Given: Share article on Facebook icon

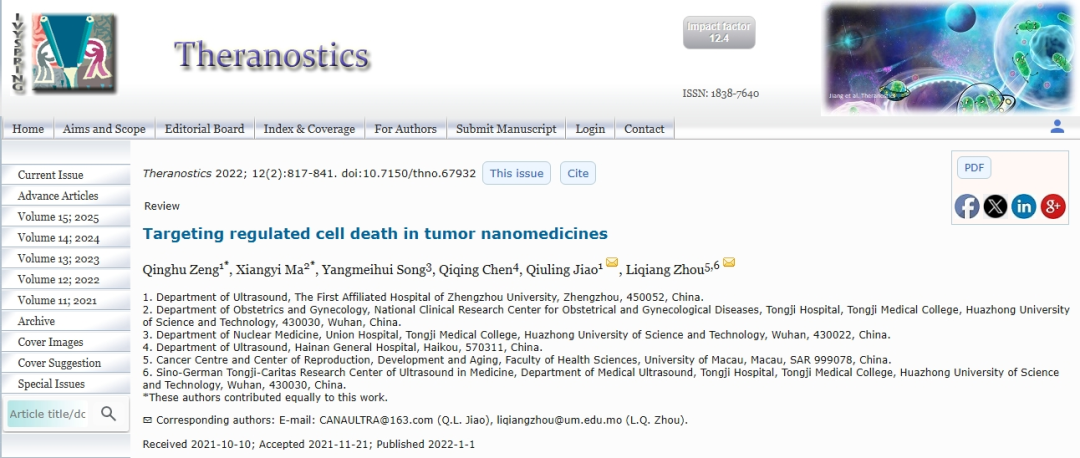Looking at the screenshot, I should pos(966,206).
